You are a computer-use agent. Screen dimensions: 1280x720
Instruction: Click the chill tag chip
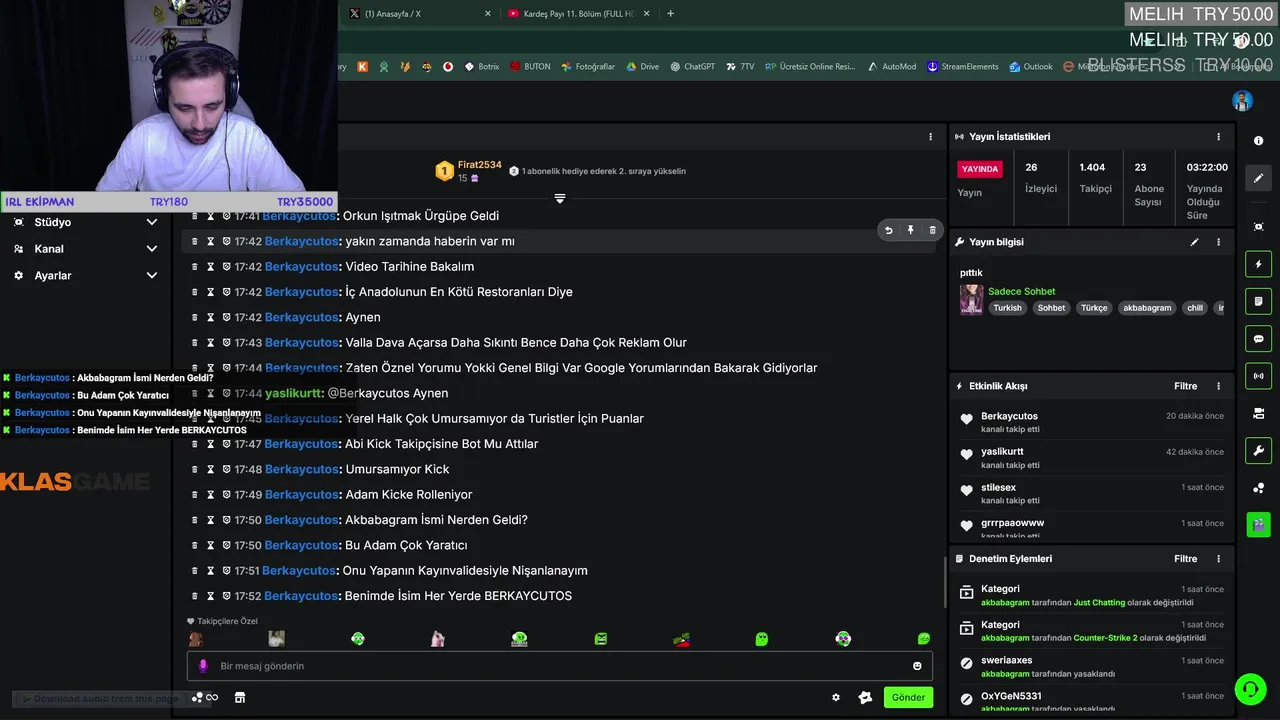tap(1195, 308)
